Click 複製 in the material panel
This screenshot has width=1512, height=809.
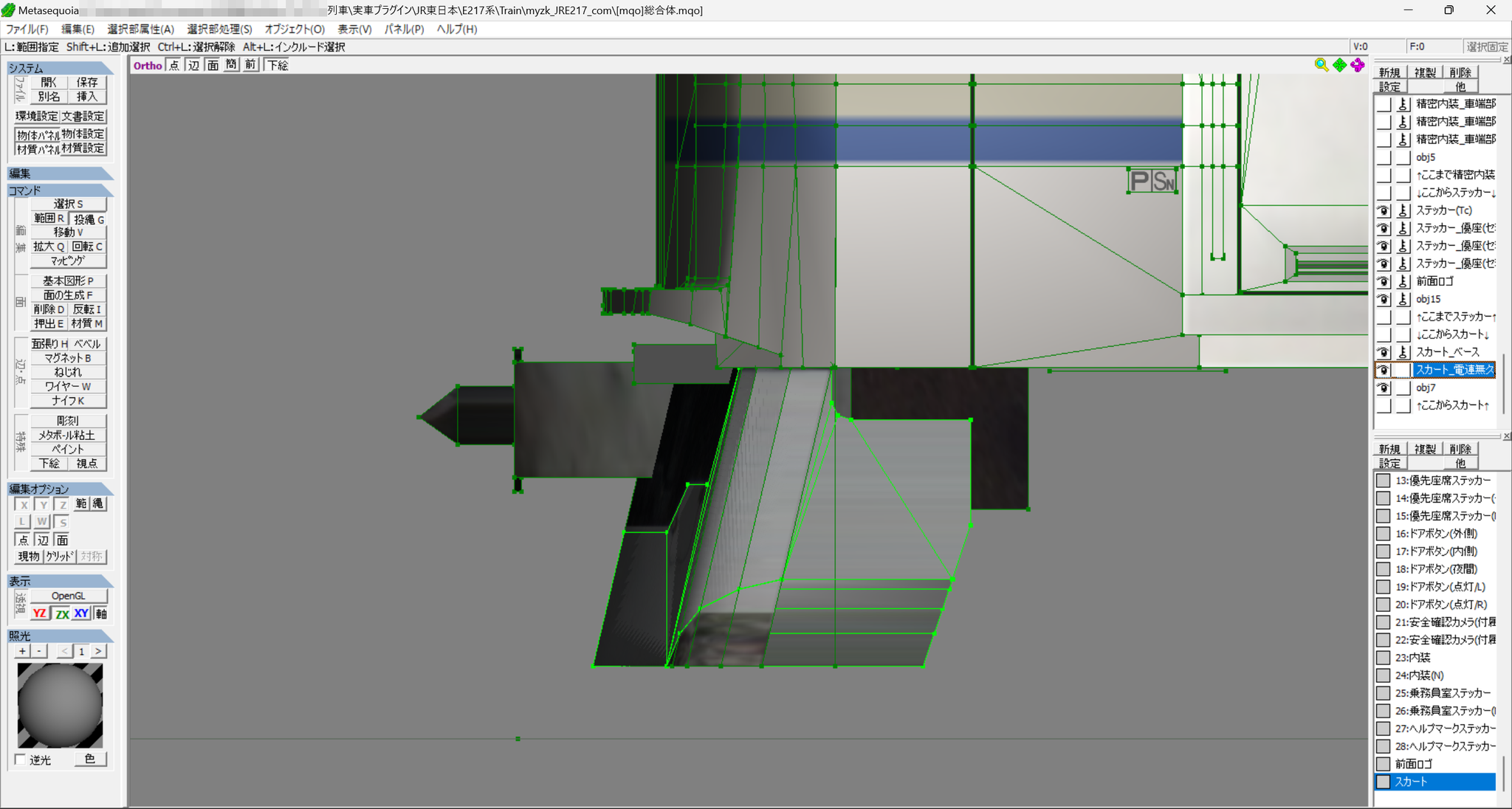tap(1425, 449)
